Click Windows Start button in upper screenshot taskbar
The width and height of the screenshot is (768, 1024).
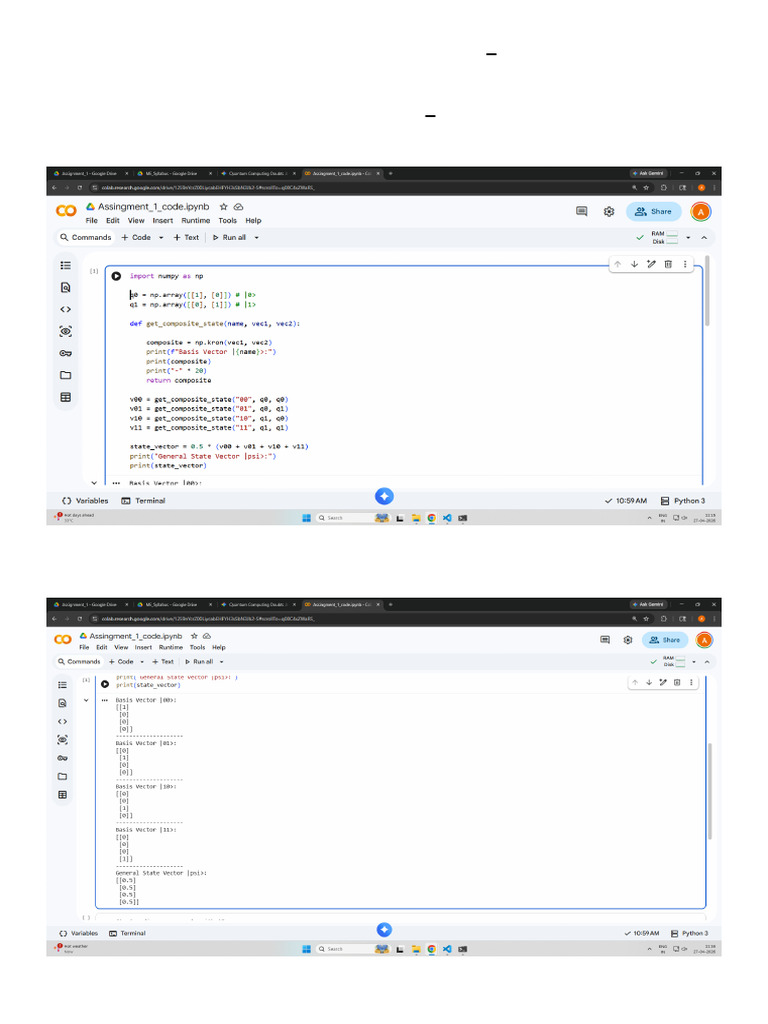pyautogui.click(x=306, y=518)
